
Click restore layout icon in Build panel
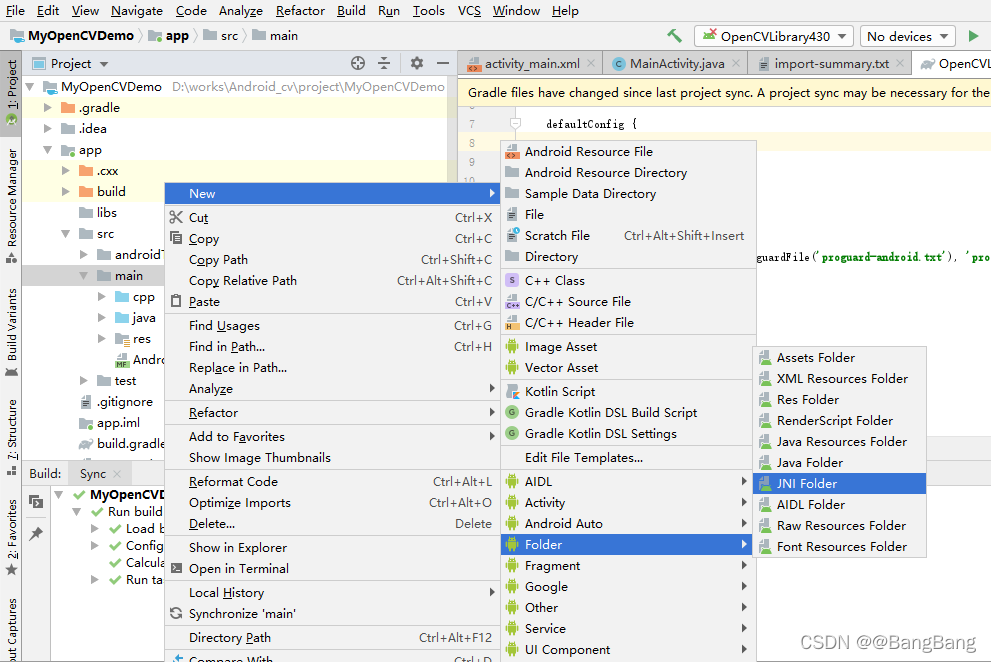pyautogui.click(x=36, y=502)
